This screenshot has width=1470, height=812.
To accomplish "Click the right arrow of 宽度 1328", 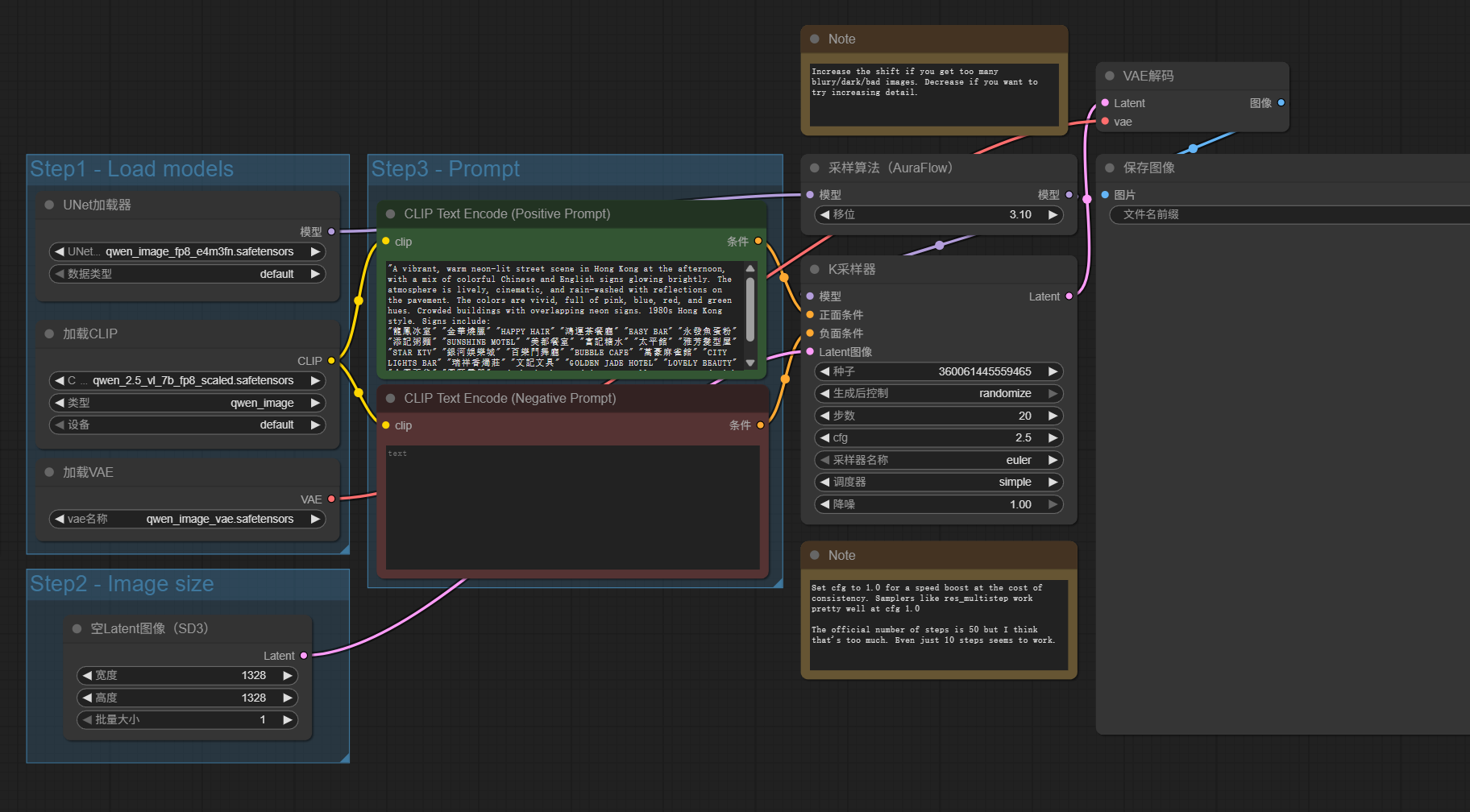I will (287, 675).
